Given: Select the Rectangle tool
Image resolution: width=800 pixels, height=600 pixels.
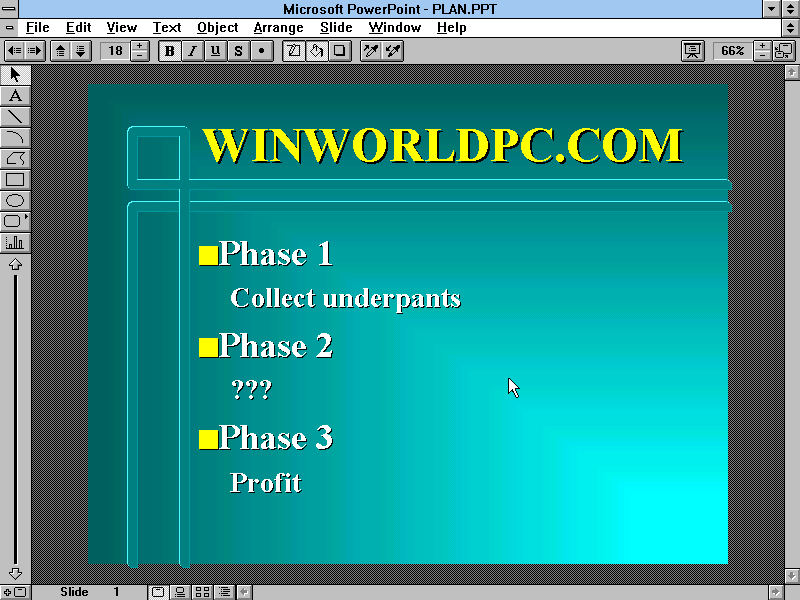Looking at the screenshot, I should coord(14,179).
